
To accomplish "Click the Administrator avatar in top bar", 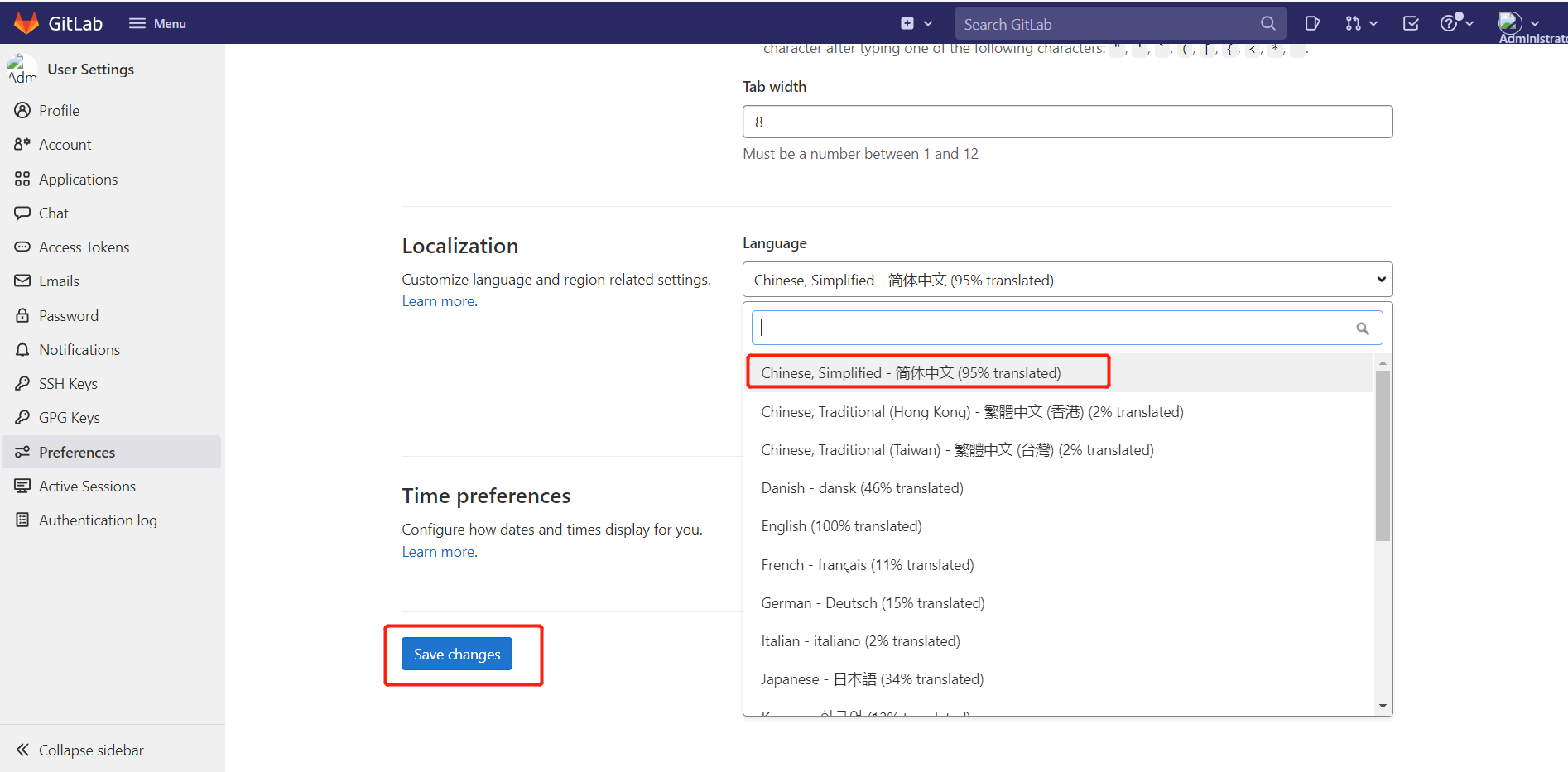I will pyautogui.click(x=1510, y=22).
